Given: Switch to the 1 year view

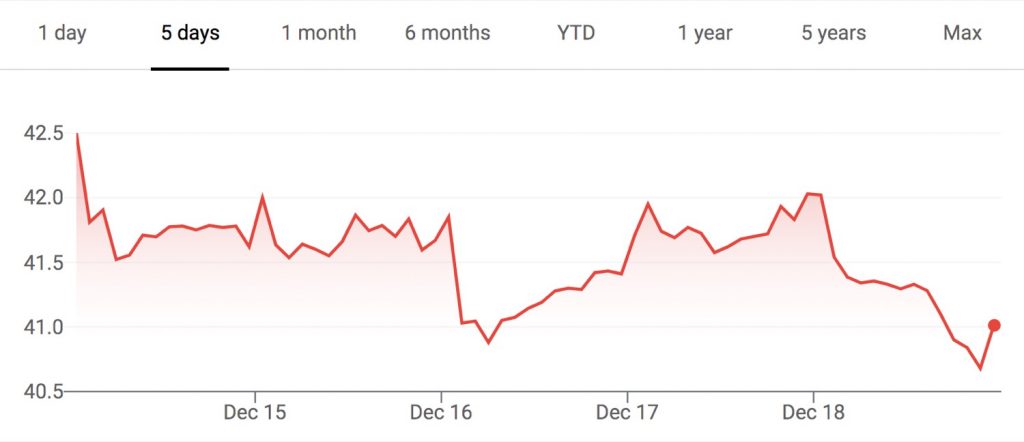Looking at the screenshot, I should (x=705, y=33).
